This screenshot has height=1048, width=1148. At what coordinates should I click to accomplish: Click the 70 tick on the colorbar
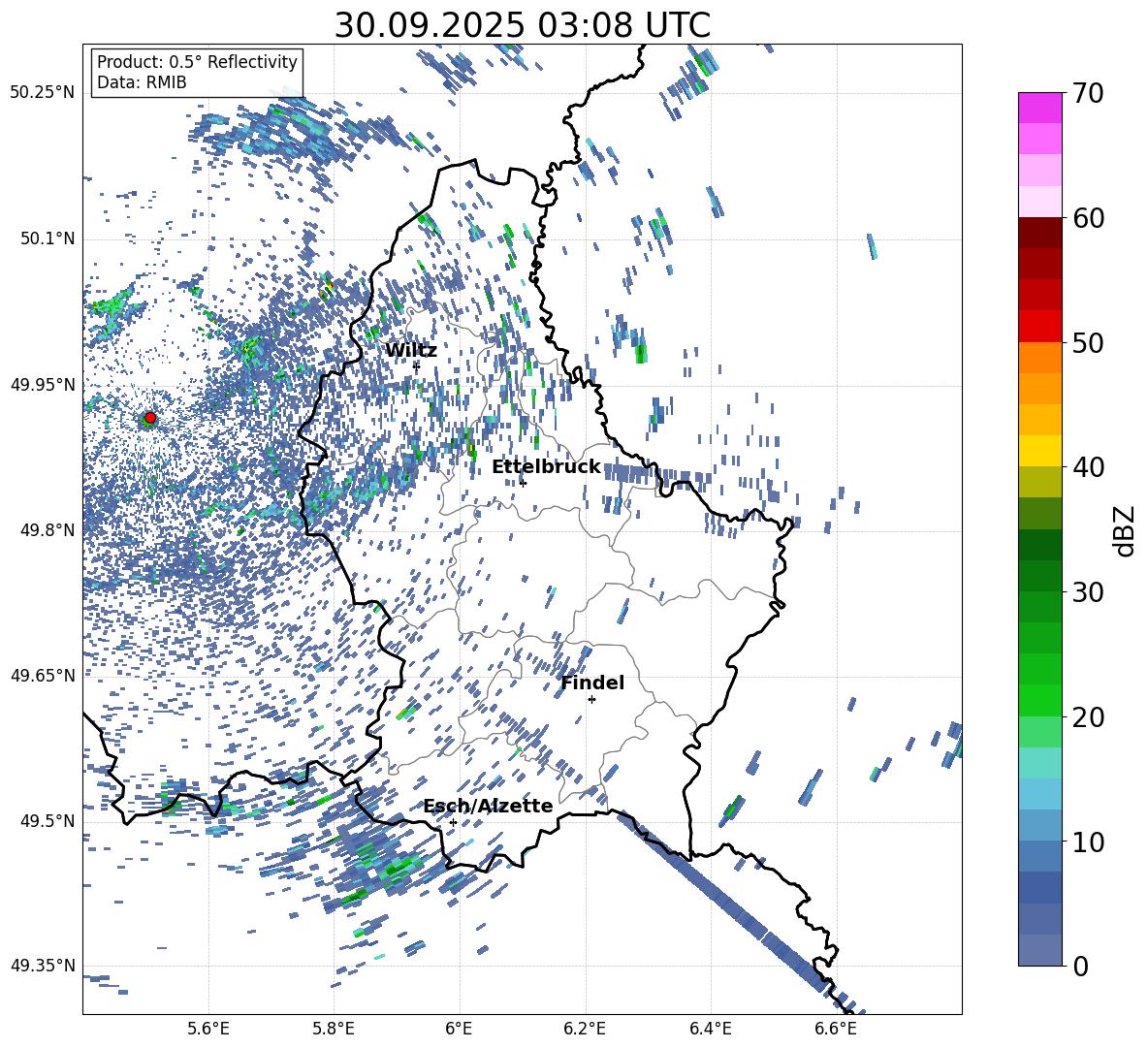click(x=1088, y=93)
